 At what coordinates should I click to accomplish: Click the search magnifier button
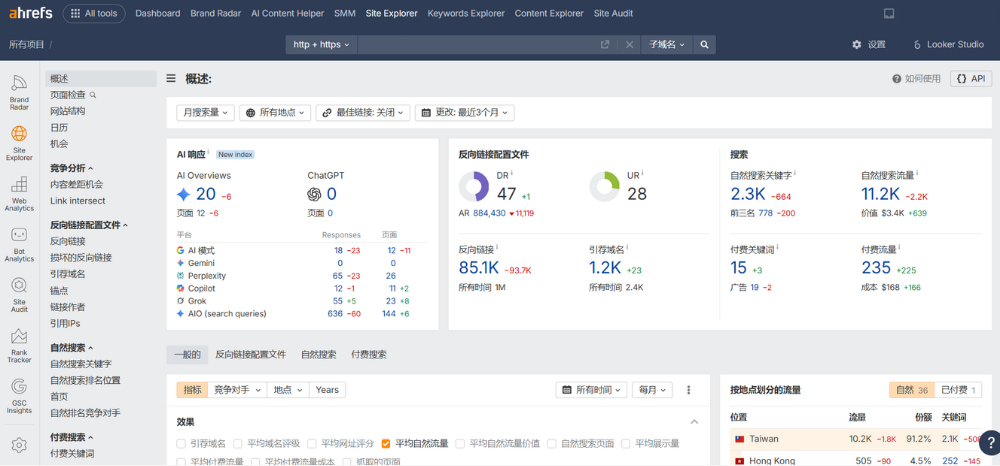click(704, 45)
